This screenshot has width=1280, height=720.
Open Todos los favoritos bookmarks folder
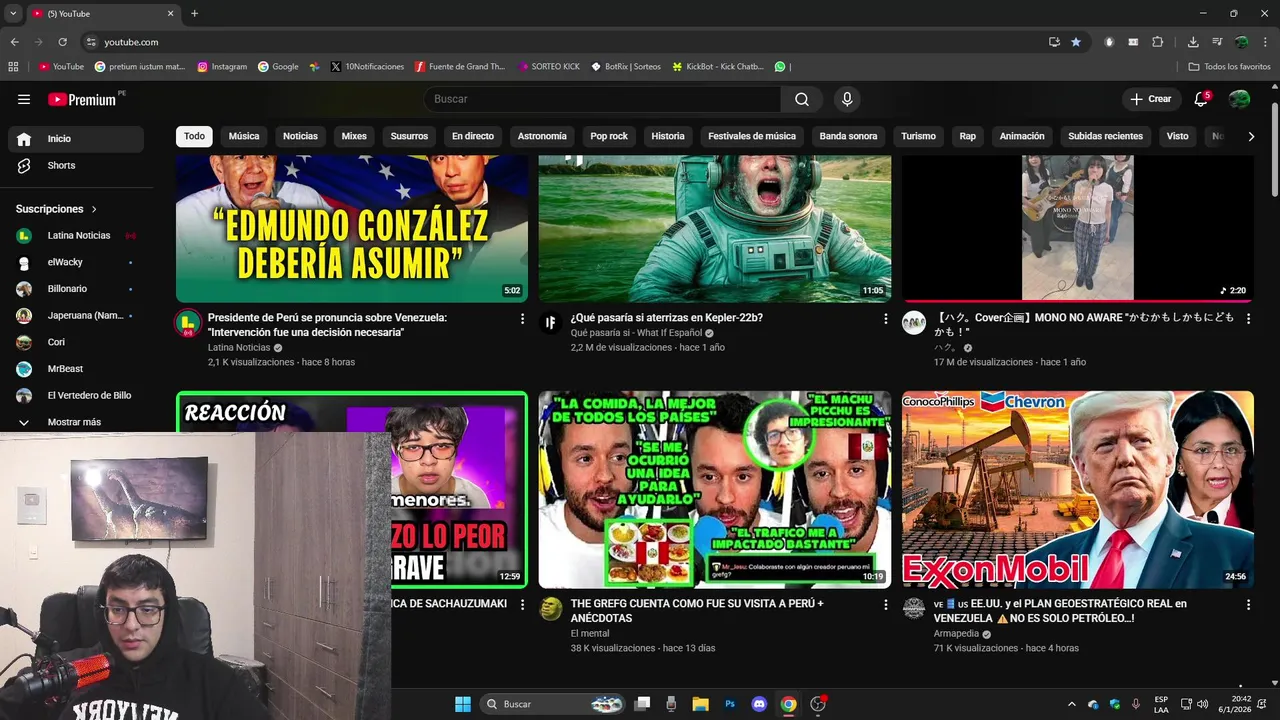tap(1229, 67)
